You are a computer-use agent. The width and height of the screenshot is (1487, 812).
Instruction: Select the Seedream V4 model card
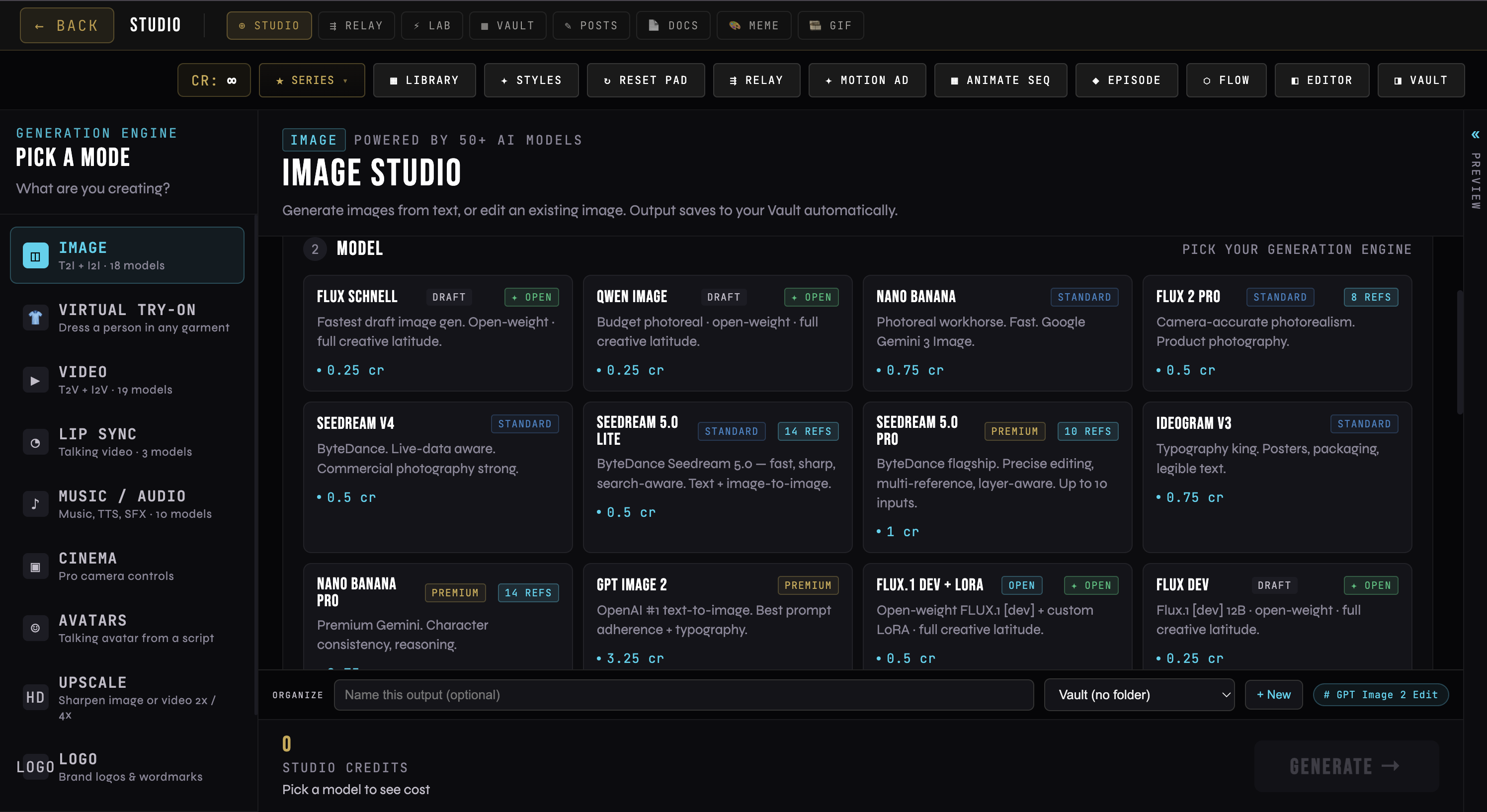point(437,477)
